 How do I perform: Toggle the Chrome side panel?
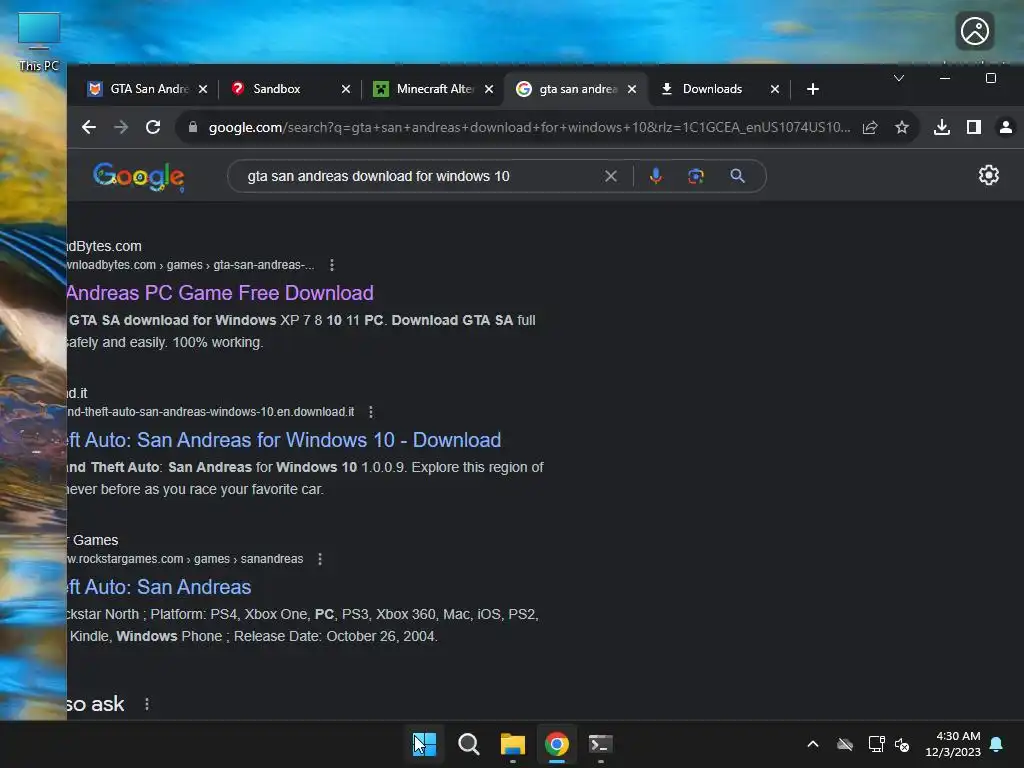coord(974,127)
